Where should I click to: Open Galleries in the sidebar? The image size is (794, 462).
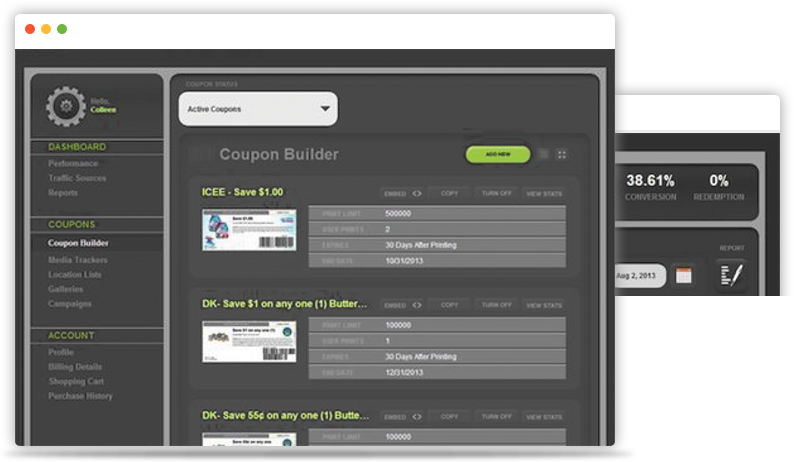[65, 289]
